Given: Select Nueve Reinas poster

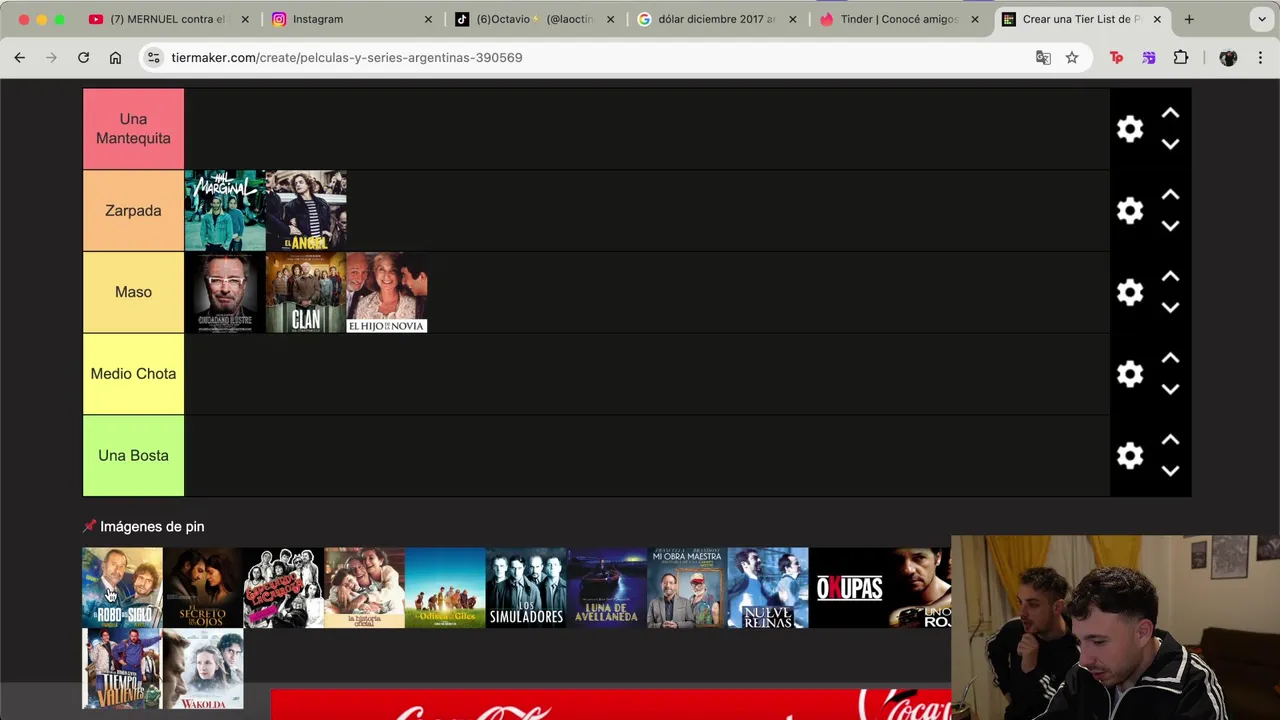Looking at the screenshot, I should 768,588.
